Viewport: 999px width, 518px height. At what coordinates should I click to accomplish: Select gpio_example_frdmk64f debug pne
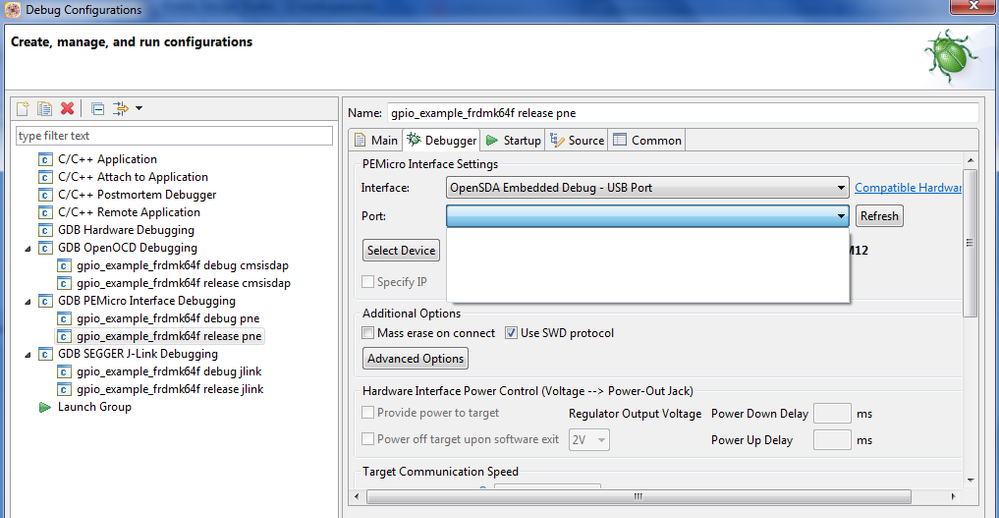point(168,319)
